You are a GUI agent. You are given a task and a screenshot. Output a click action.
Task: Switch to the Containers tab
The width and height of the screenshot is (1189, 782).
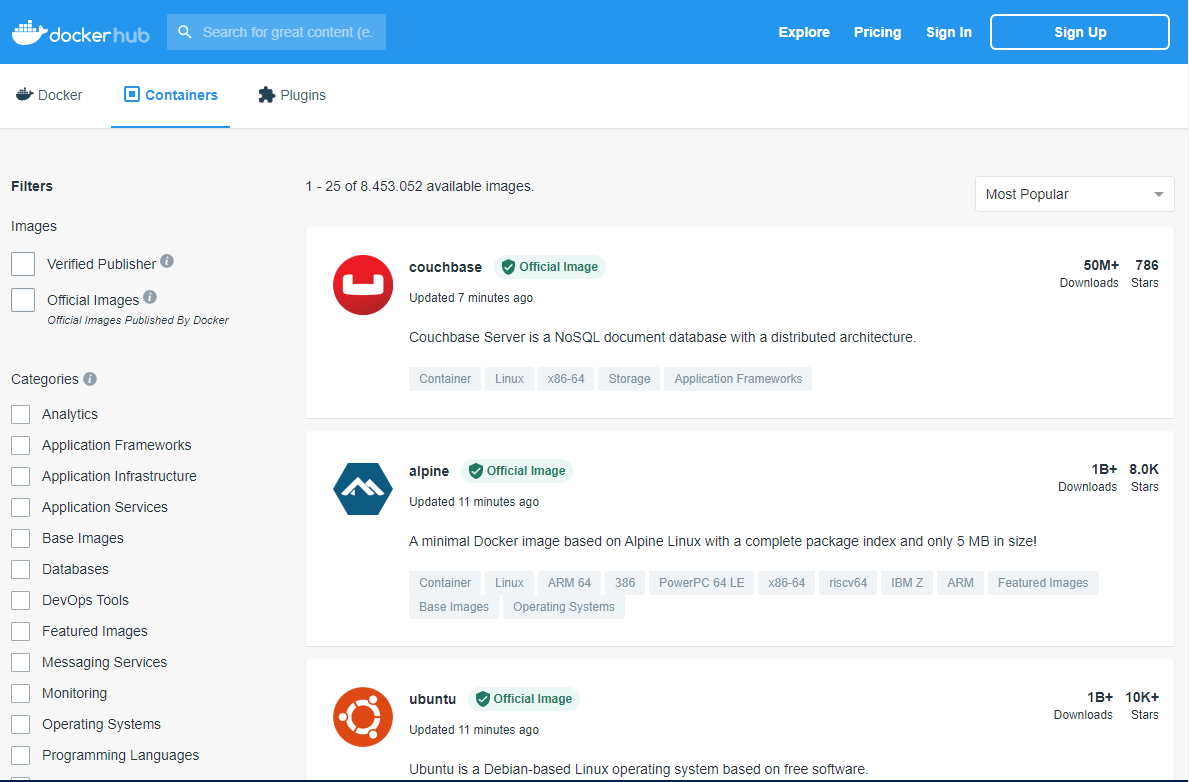coord(171,95)
